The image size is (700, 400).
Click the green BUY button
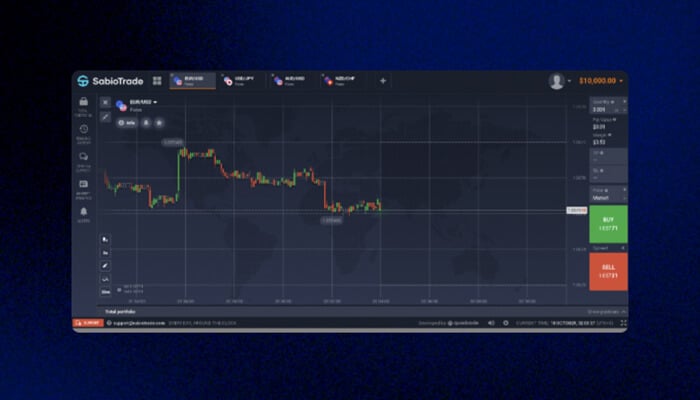608,224
